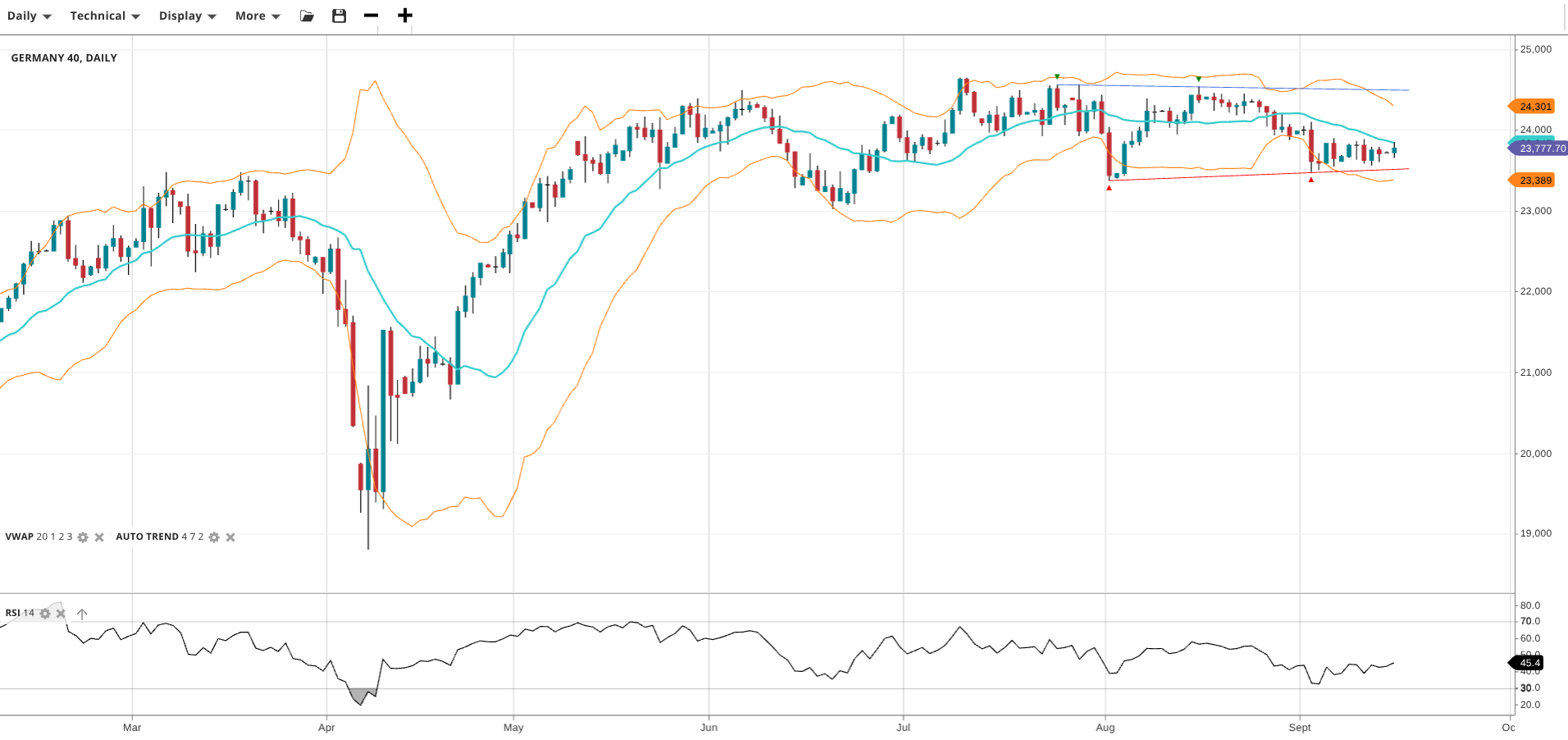Expand the Daily timeframe dropdown
1568x740 pixels.
click(x=29, y=16)
